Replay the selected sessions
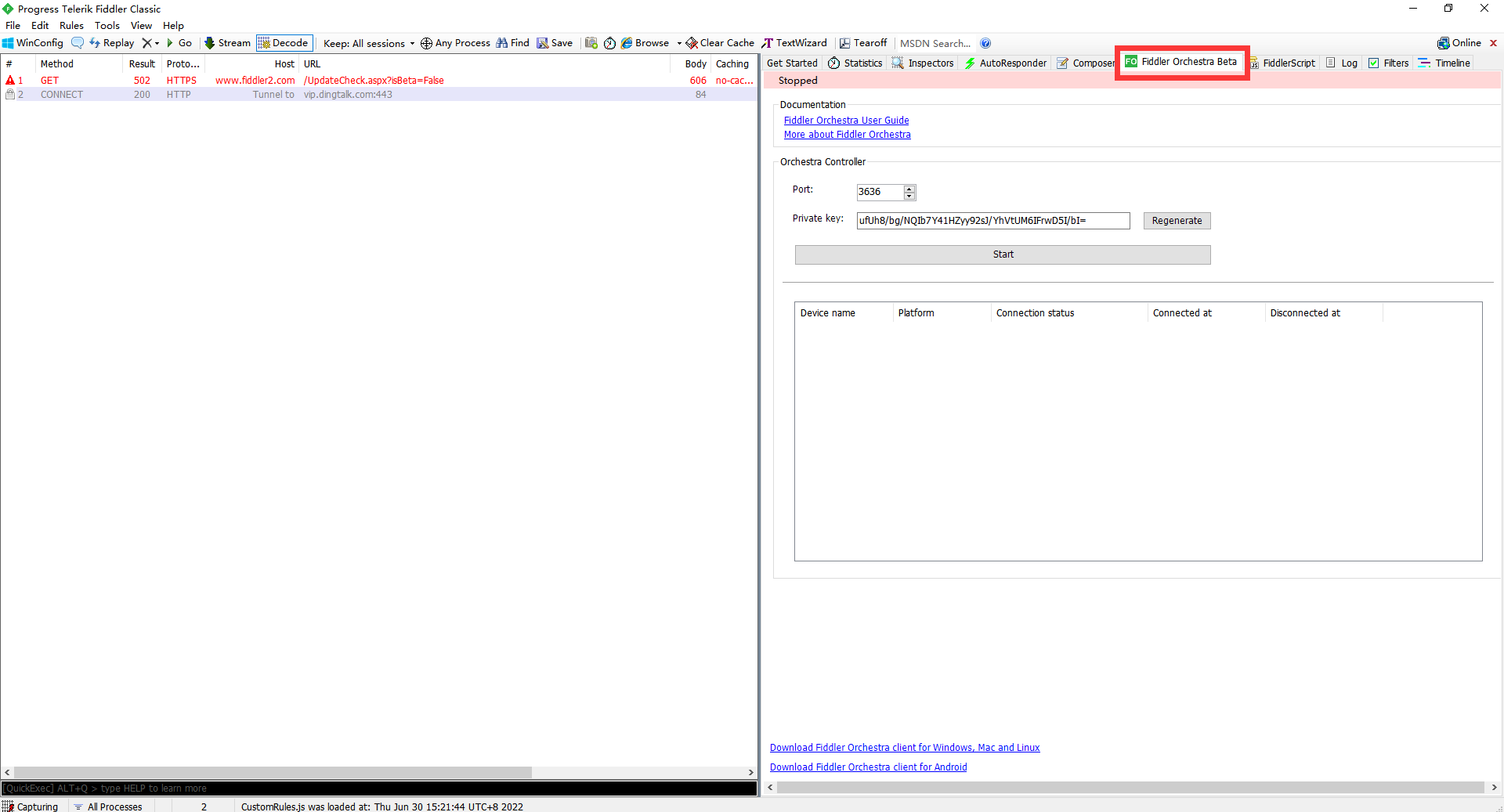1504x812 pixels. 111,43
